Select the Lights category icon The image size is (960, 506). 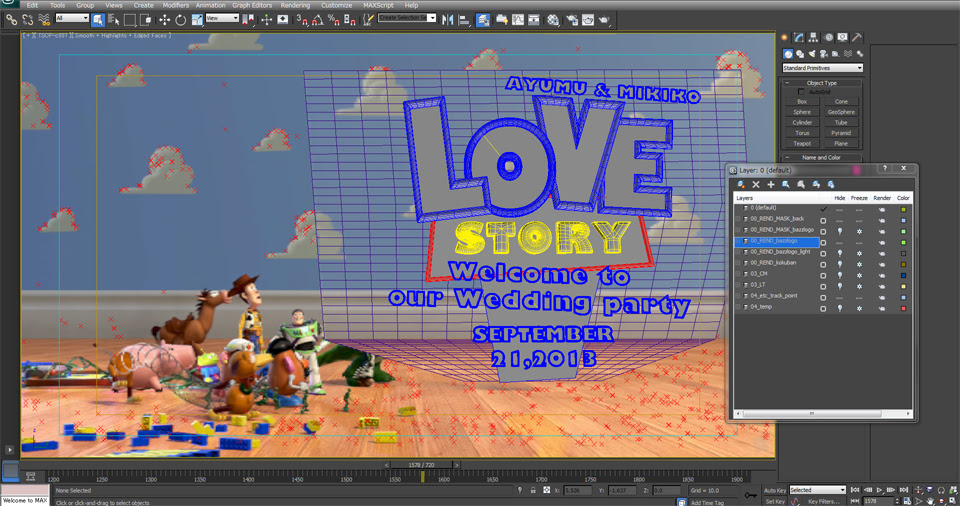click(812, 54)
